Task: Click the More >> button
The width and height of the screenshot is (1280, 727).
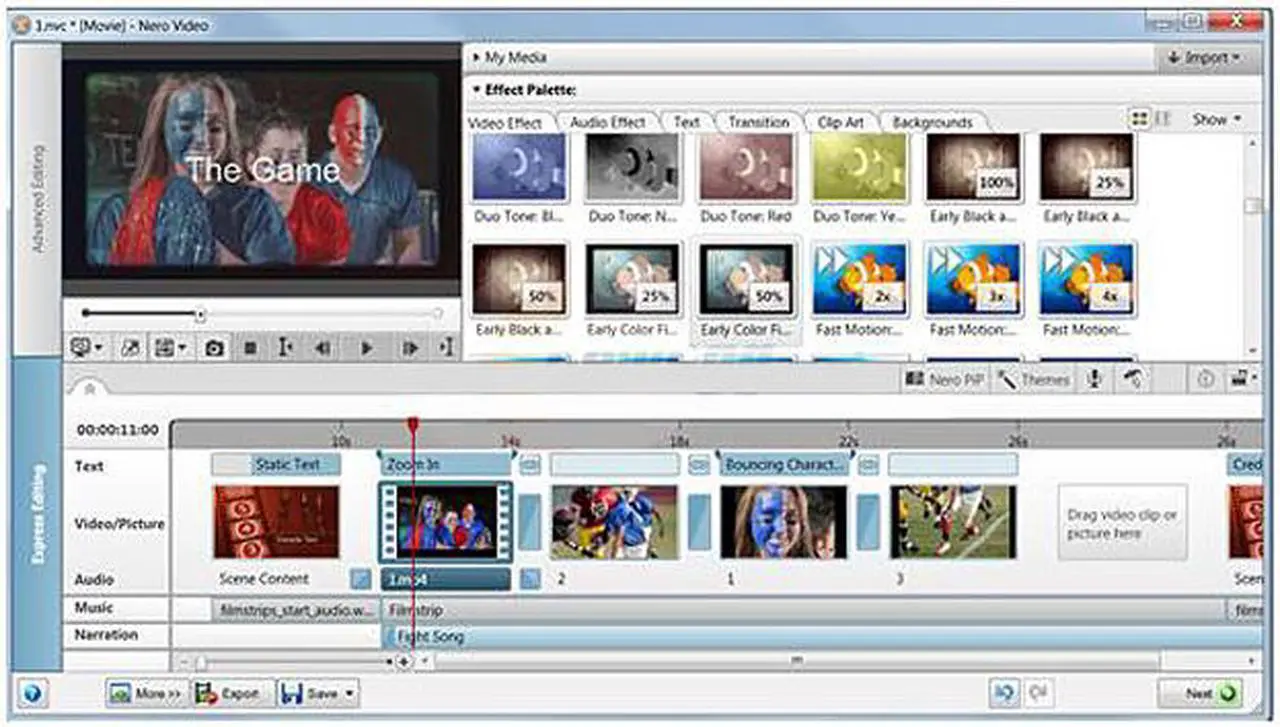Action: [x=146, y=693]
